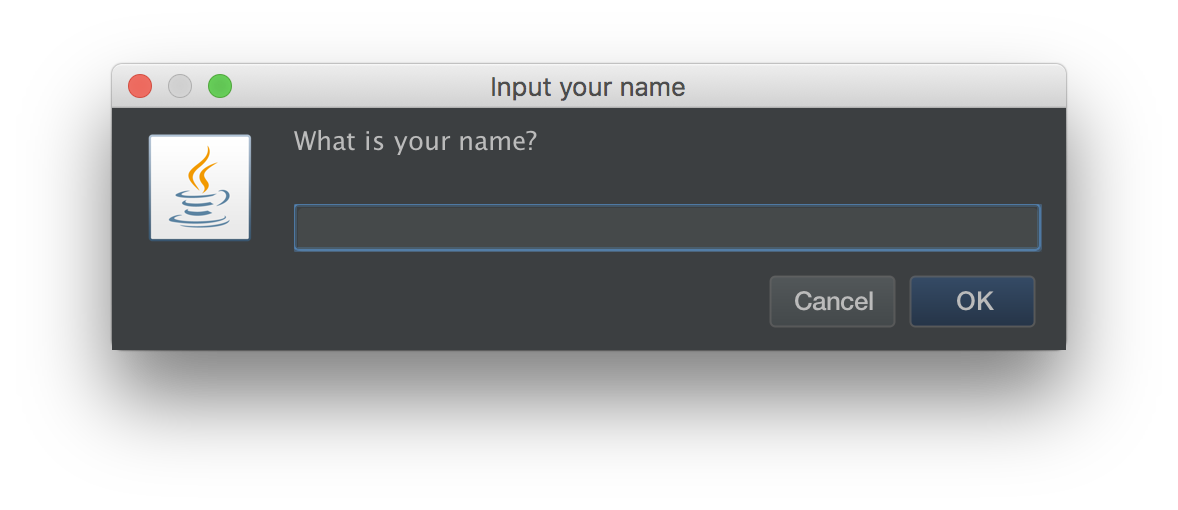Place cursor in the empty text box
The width and height of the screenshot is (1178, 510).
click(667, 228)
